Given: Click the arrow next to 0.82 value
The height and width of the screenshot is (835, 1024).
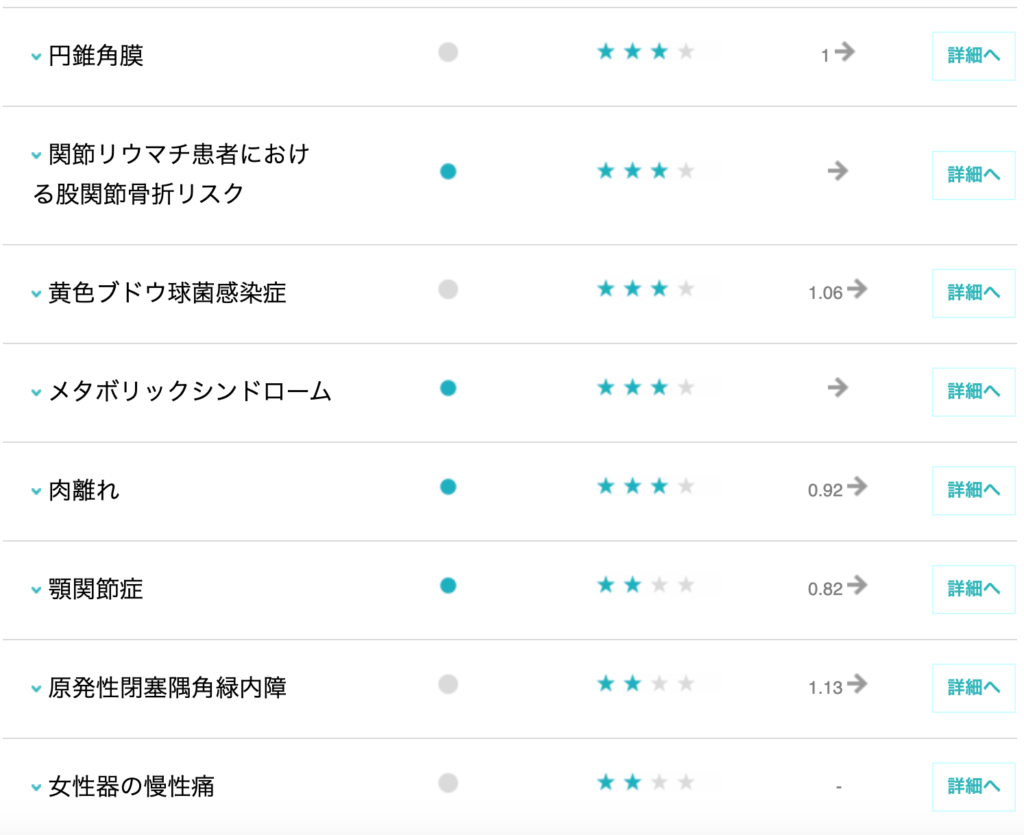Looking at the screenshot, I should (857, 586).
